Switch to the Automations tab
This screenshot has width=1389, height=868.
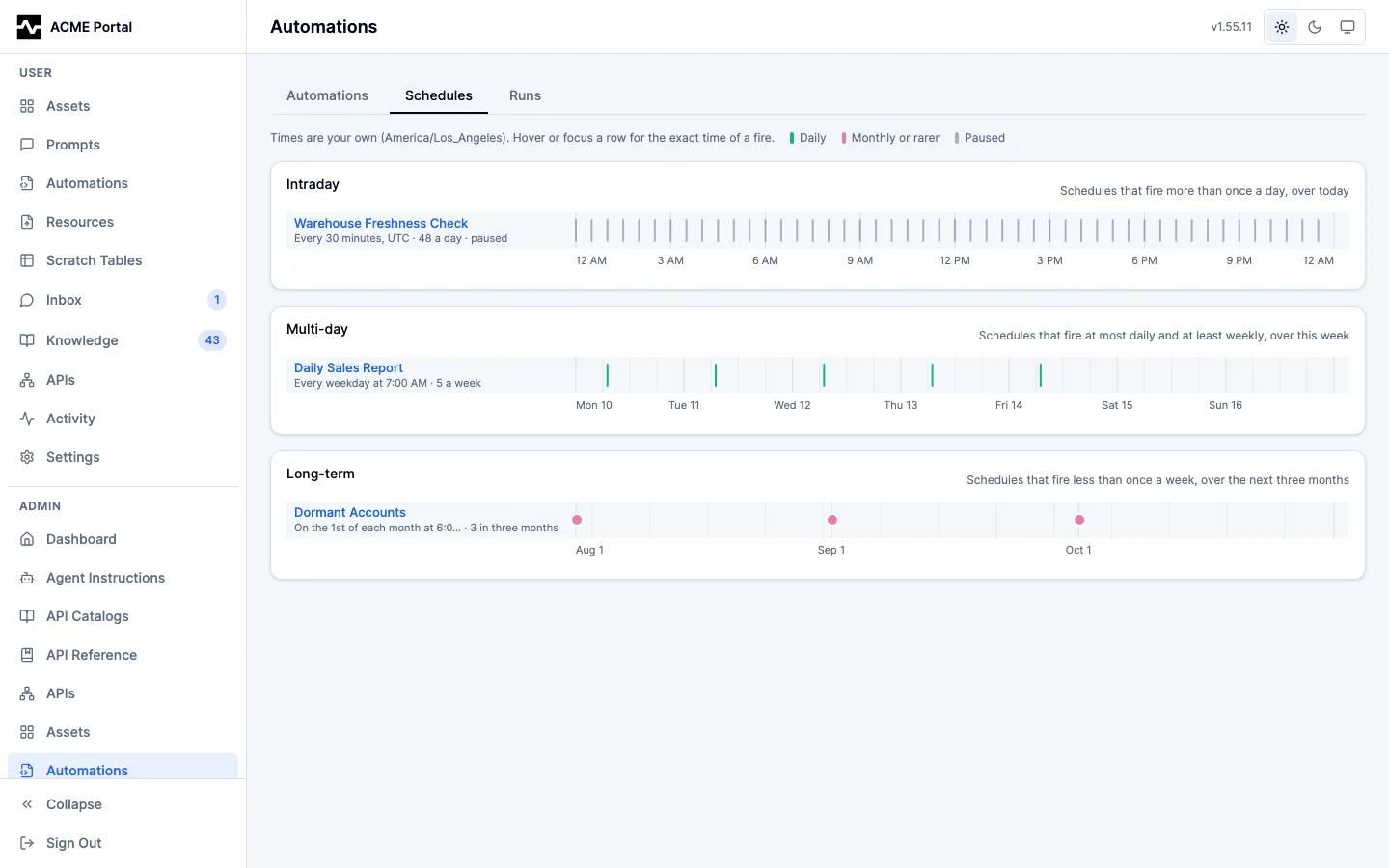pos(327,95)
